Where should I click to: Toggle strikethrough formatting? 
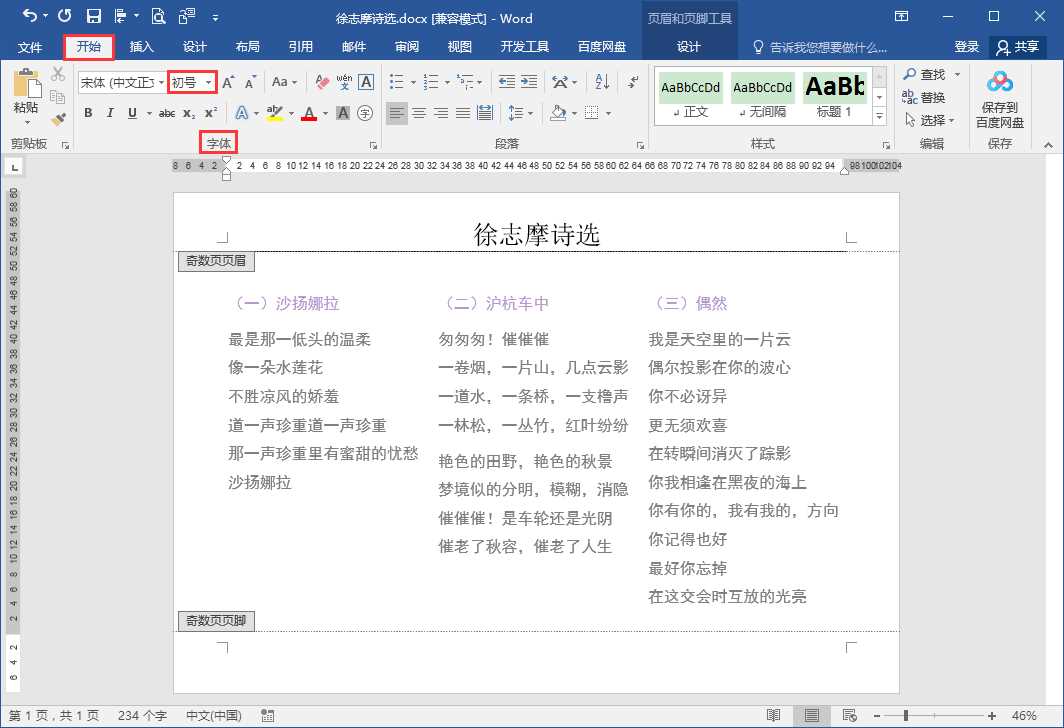(x=167, y=112)
